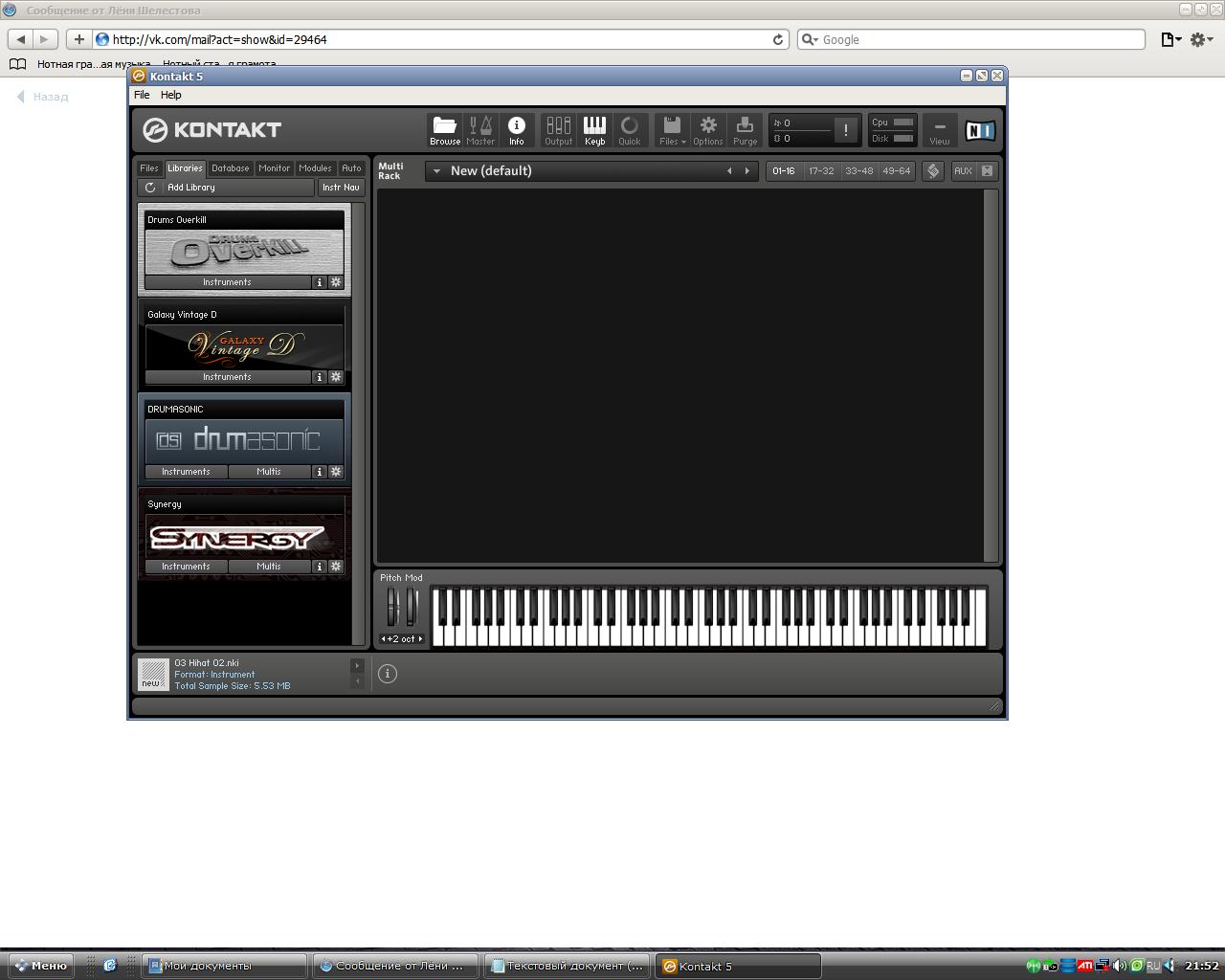This screenshot has height=980, width=1225.
Task: Click the rack vertical scrollbar
Action: point(991,375)
